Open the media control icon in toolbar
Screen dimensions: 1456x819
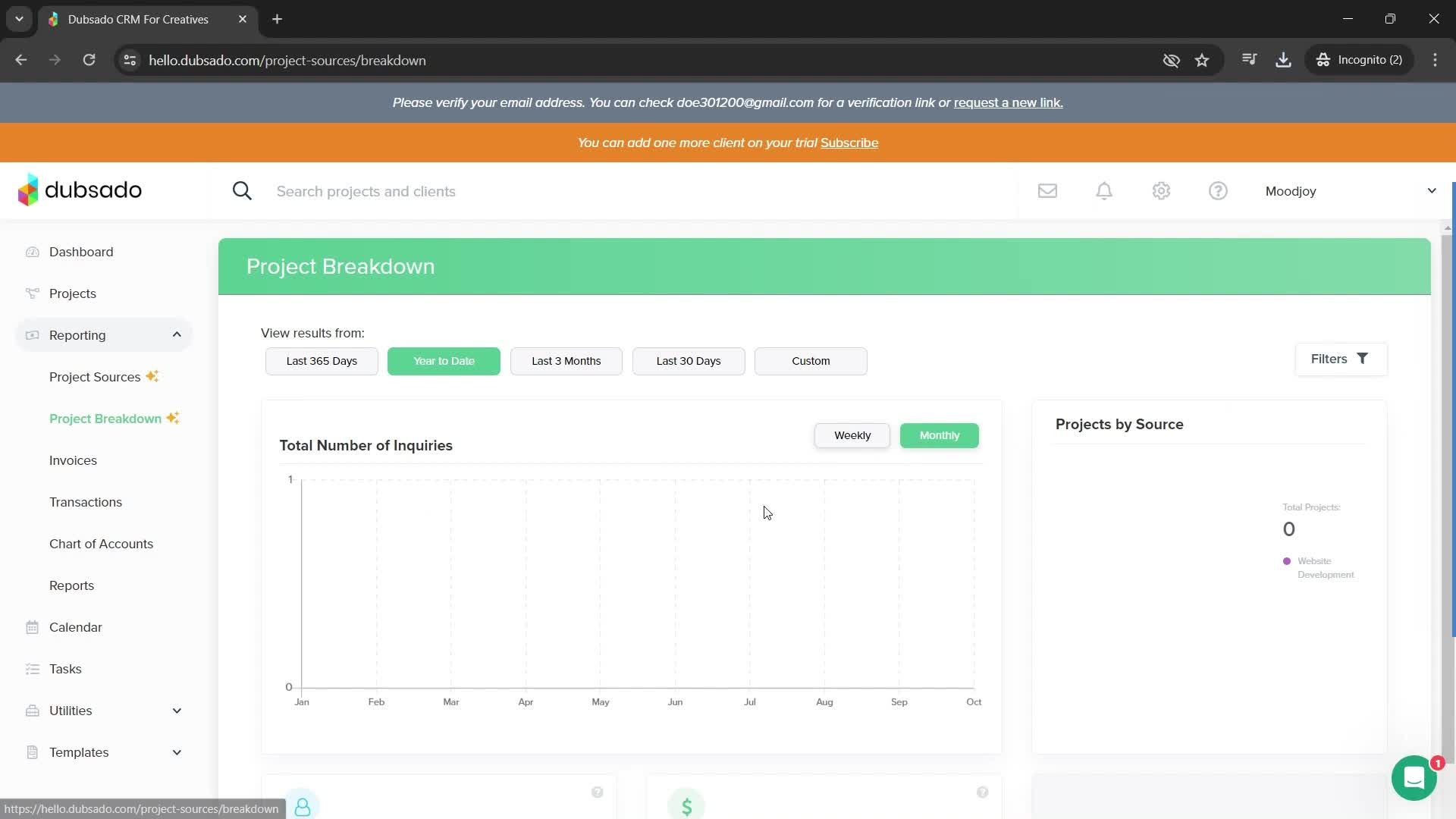(x=1249, y=60)
